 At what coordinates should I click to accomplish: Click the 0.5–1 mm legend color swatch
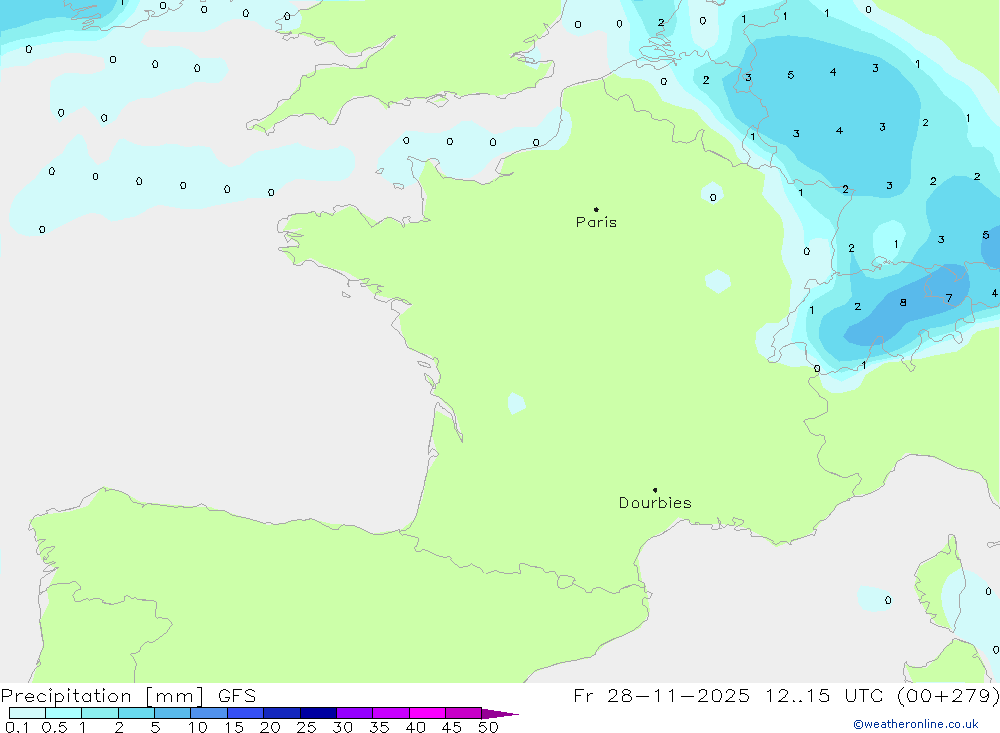[x=64, y=713]
